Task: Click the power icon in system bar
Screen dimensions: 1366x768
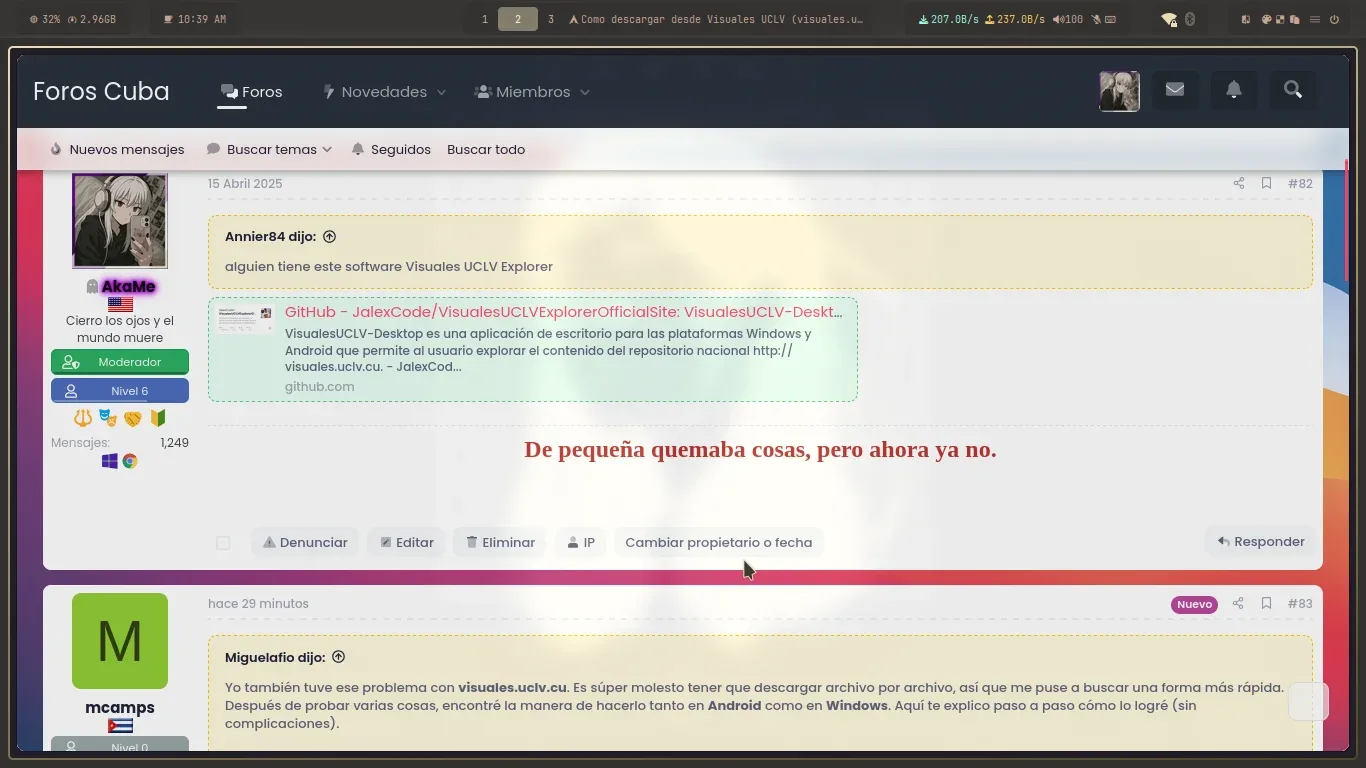Action: [1334, 19]
